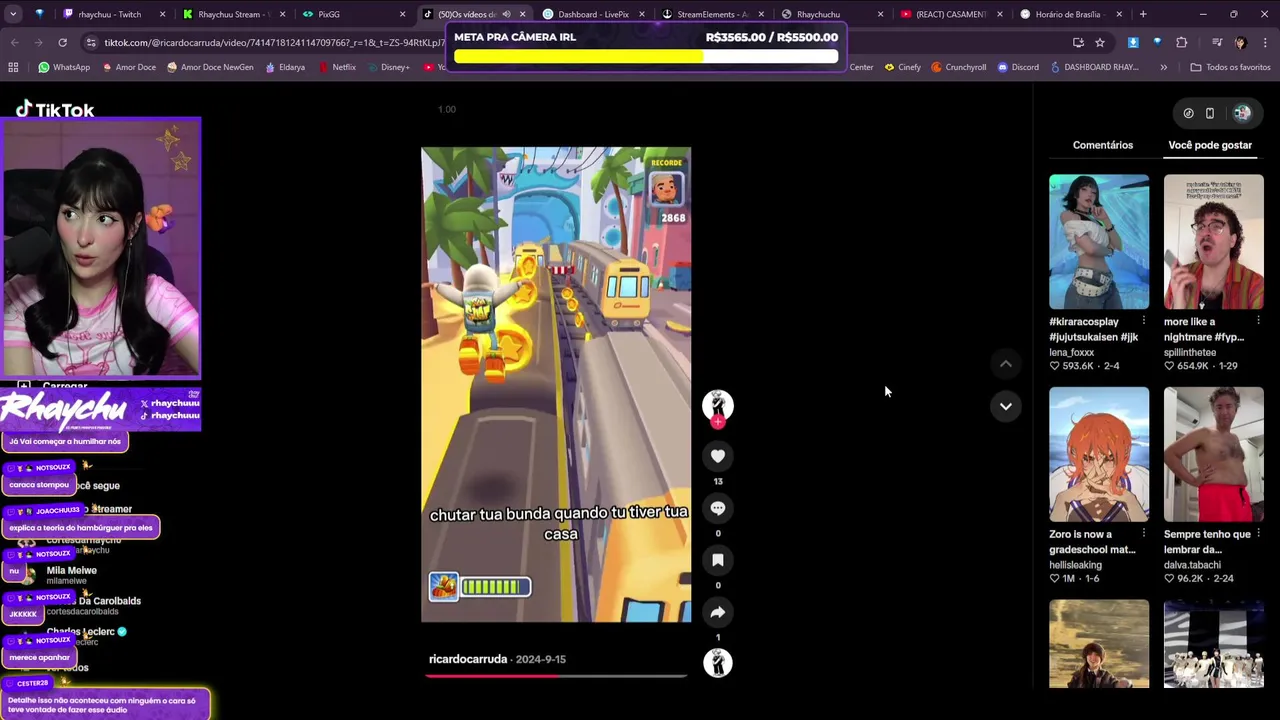Viewport: 1280px width, 720px height.
Task: Open the install app icon in address bar
Action: (x=1078, y=42)
